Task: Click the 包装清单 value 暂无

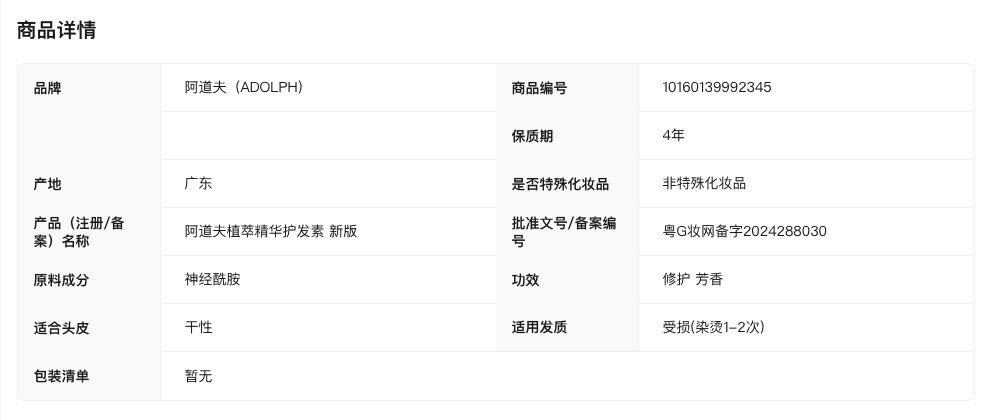Action: pyautogui.click(x=198, y=376)
